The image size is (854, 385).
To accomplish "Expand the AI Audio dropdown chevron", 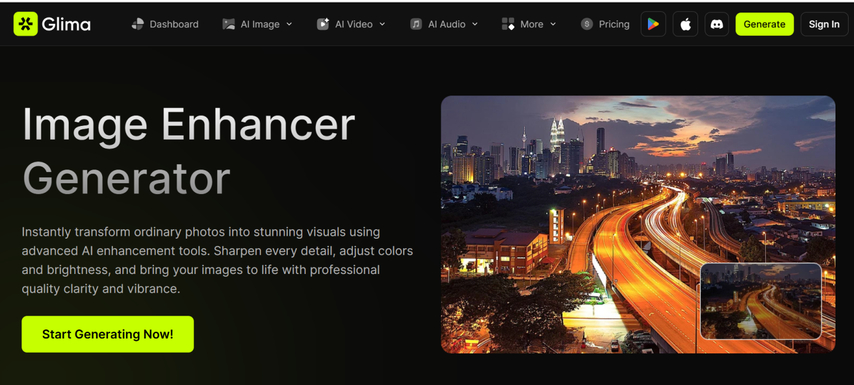I will coord(475,24).
